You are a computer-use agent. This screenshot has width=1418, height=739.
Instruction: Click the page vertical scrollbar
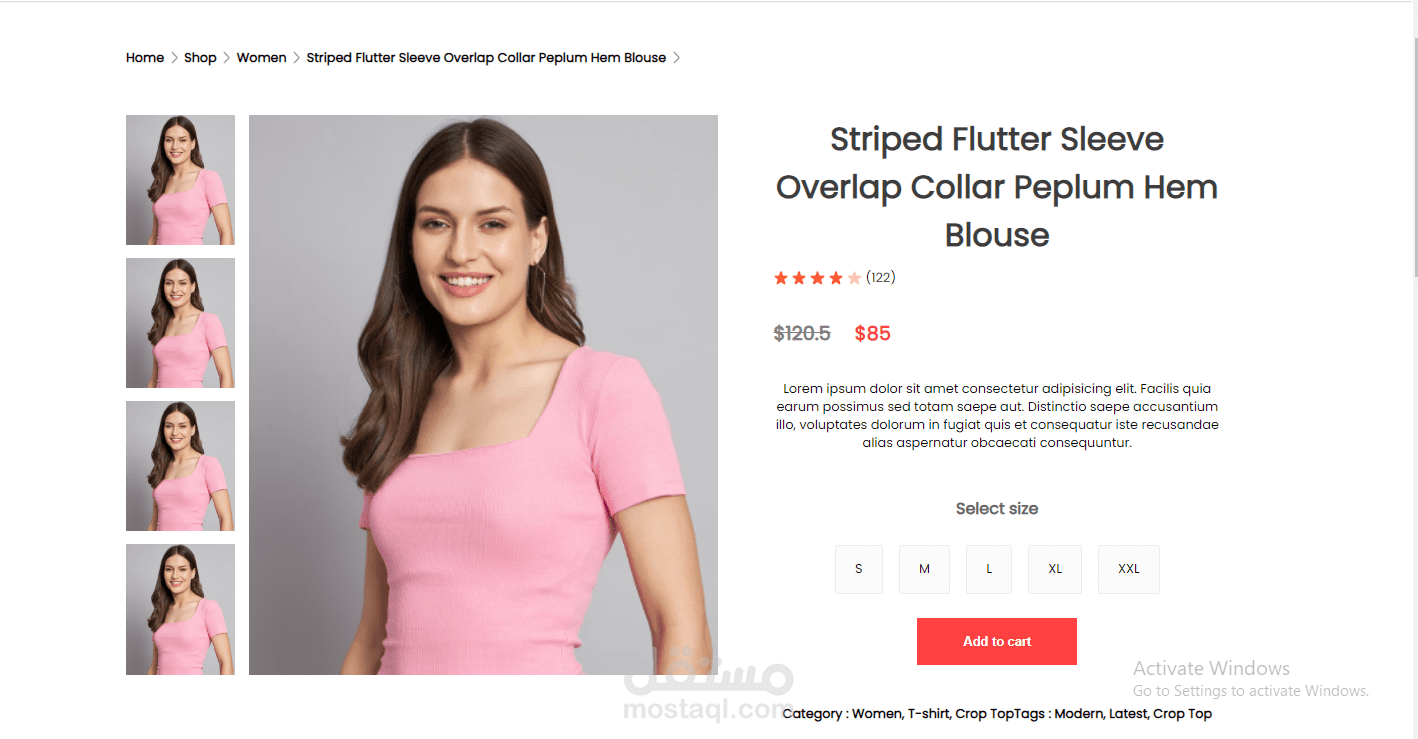pyautogui.click(x=1413, y=157)
